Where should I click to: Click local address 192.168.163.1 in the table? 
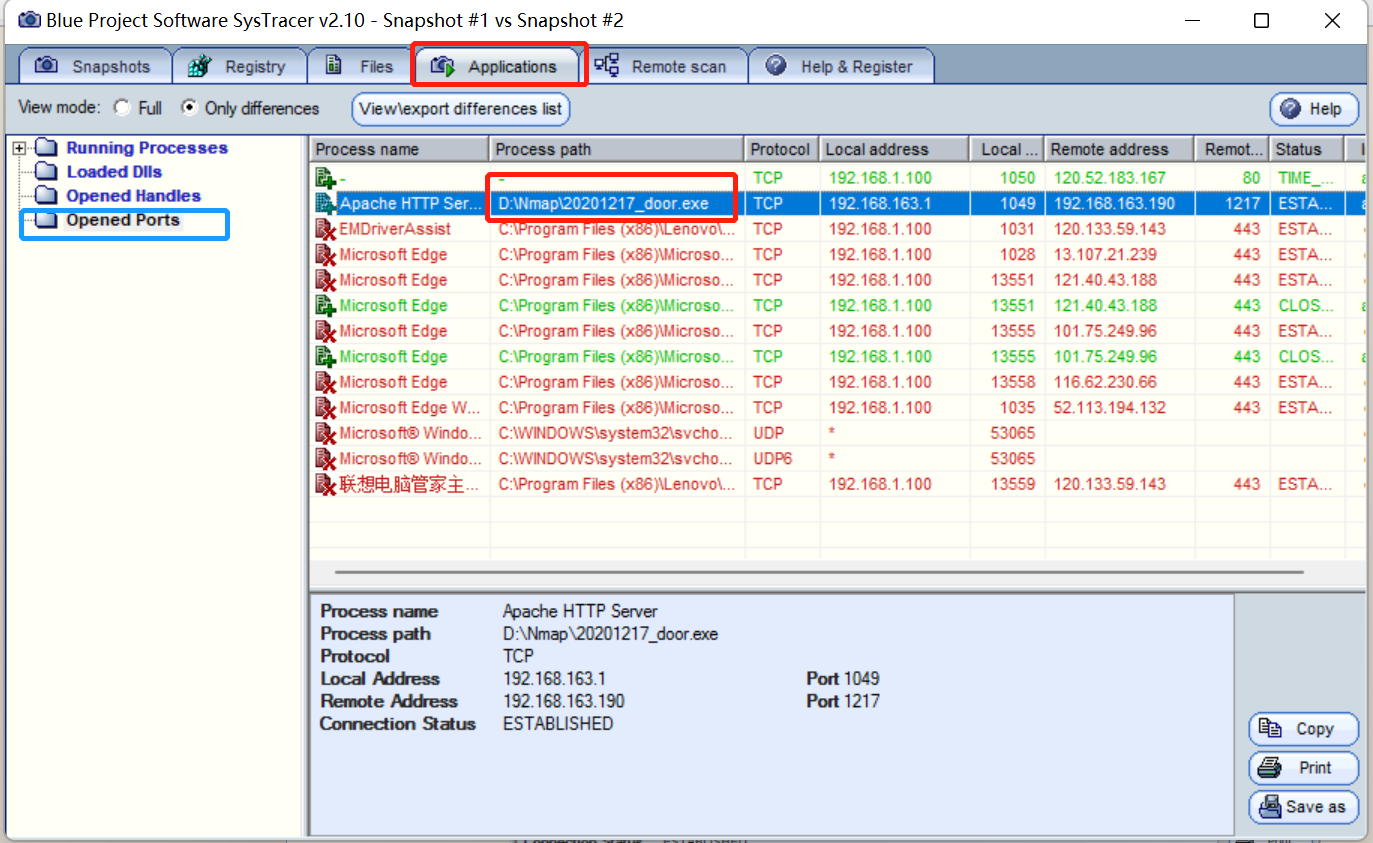click(x=878, y=203)
